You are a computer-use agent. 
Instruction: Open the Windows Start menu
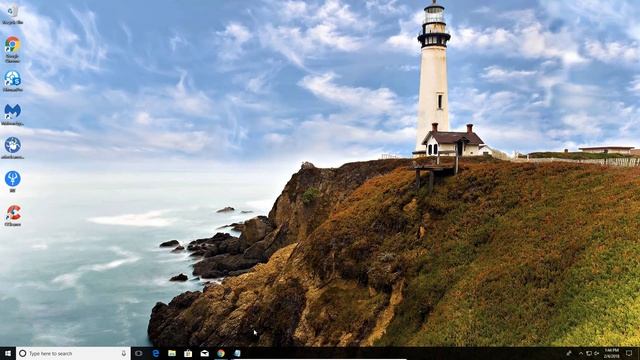pyautogui.click(x=8, y=353)
